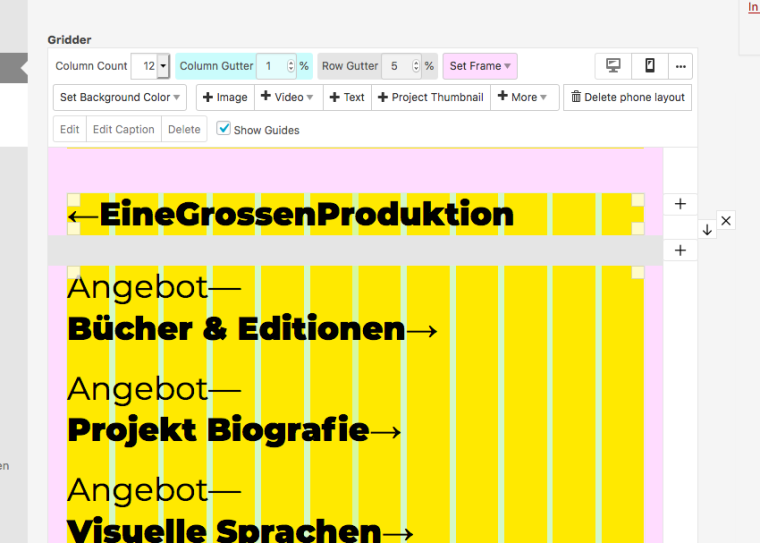The image size is (760, 543).
Task: Uncheck the Show Guides checkbox
Action: [x=224, y=129]
